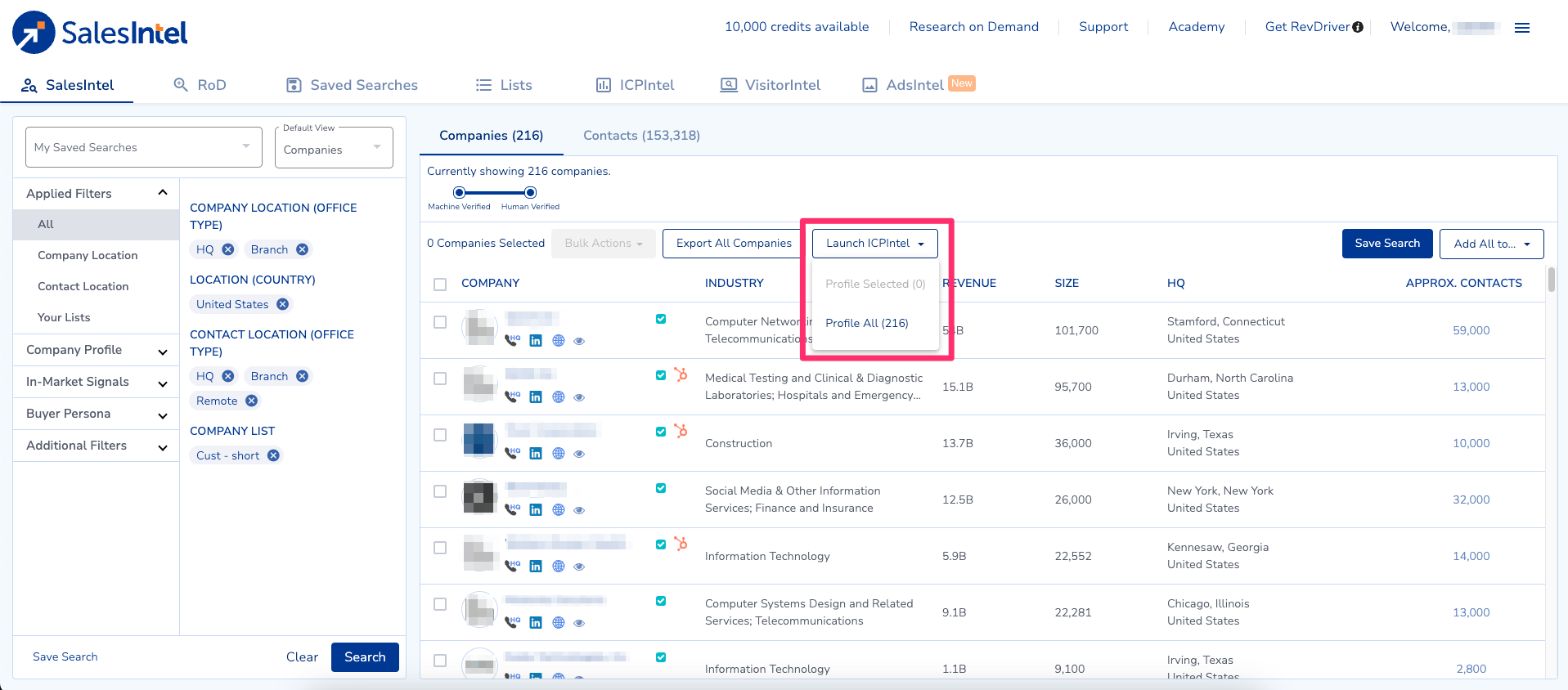Open LinkedIn icon in Construction row

(536, 454)
